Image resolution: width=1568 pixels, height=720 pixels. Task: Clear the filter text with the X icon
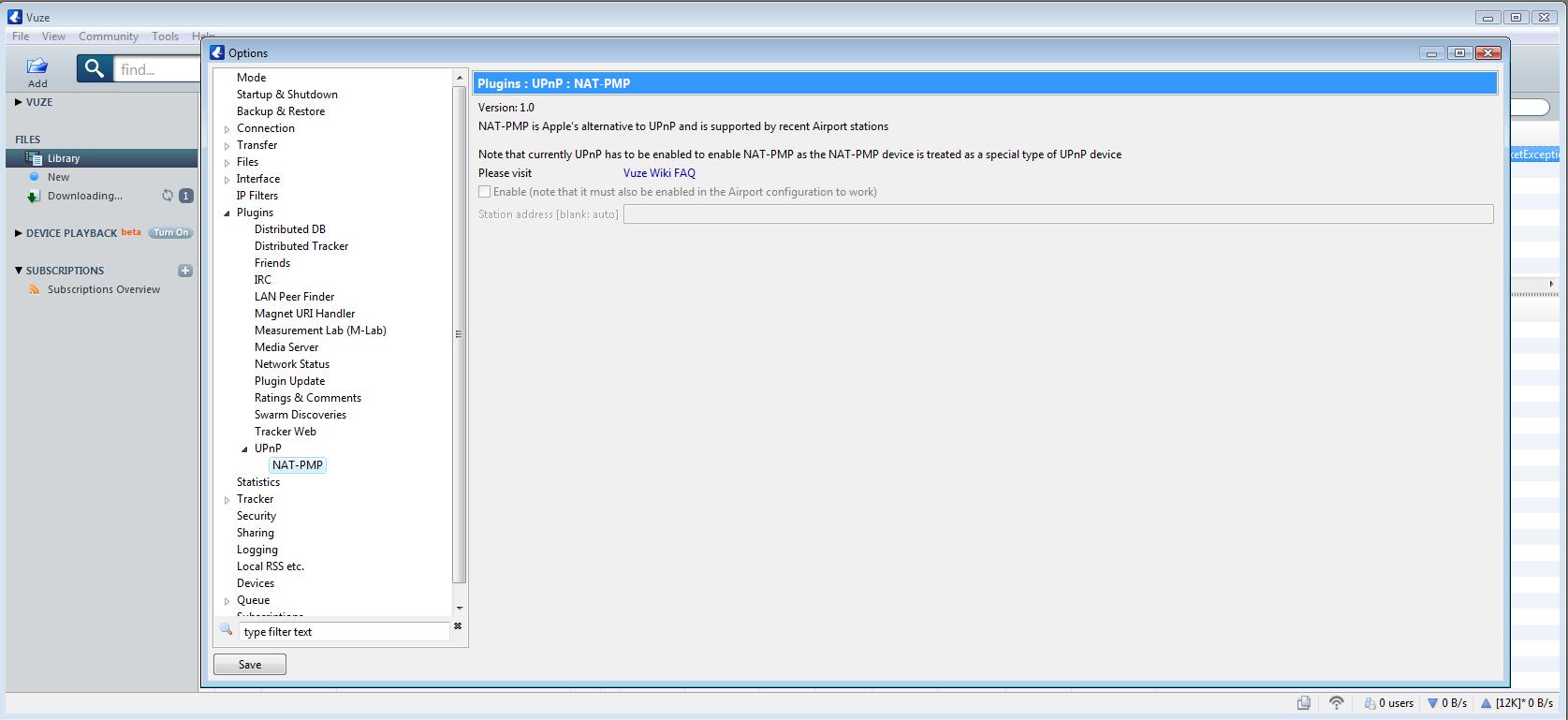click(x=458, y=626)
